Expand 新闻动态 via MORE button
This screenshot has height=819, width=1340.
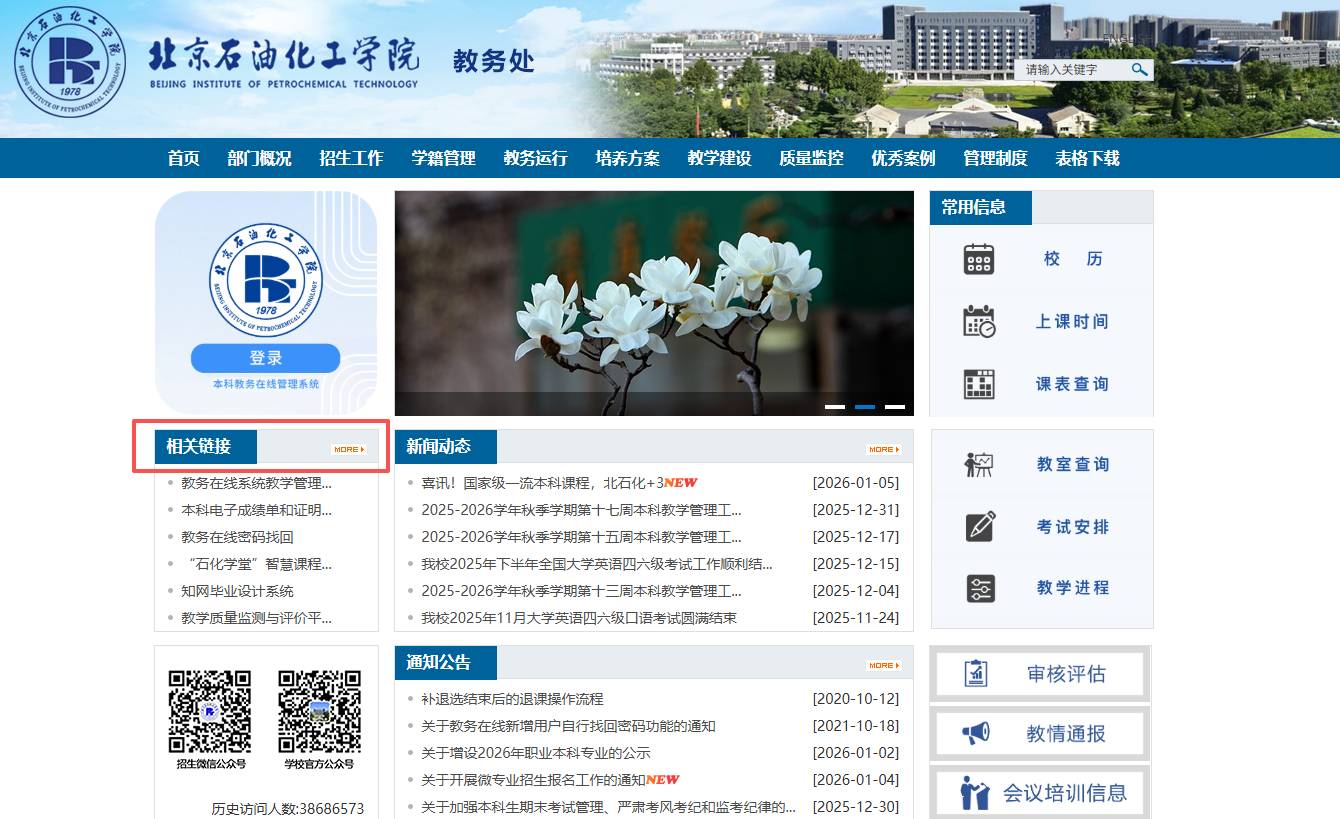pos(884,450)
